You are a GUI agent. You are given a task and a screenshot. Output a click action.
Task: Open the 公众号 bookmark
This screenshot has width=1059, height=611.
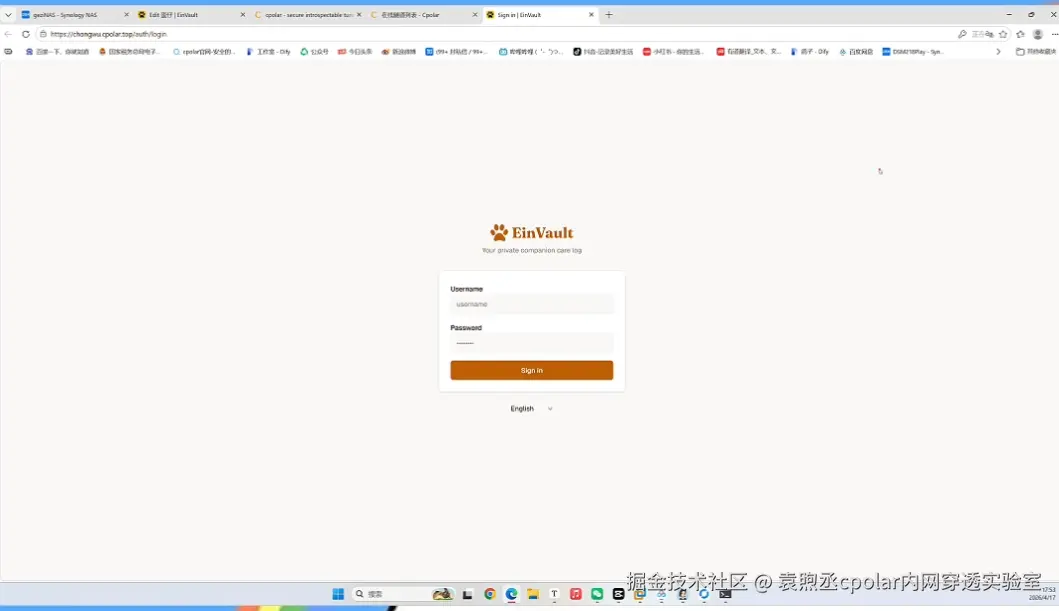[x=315, y=51]
